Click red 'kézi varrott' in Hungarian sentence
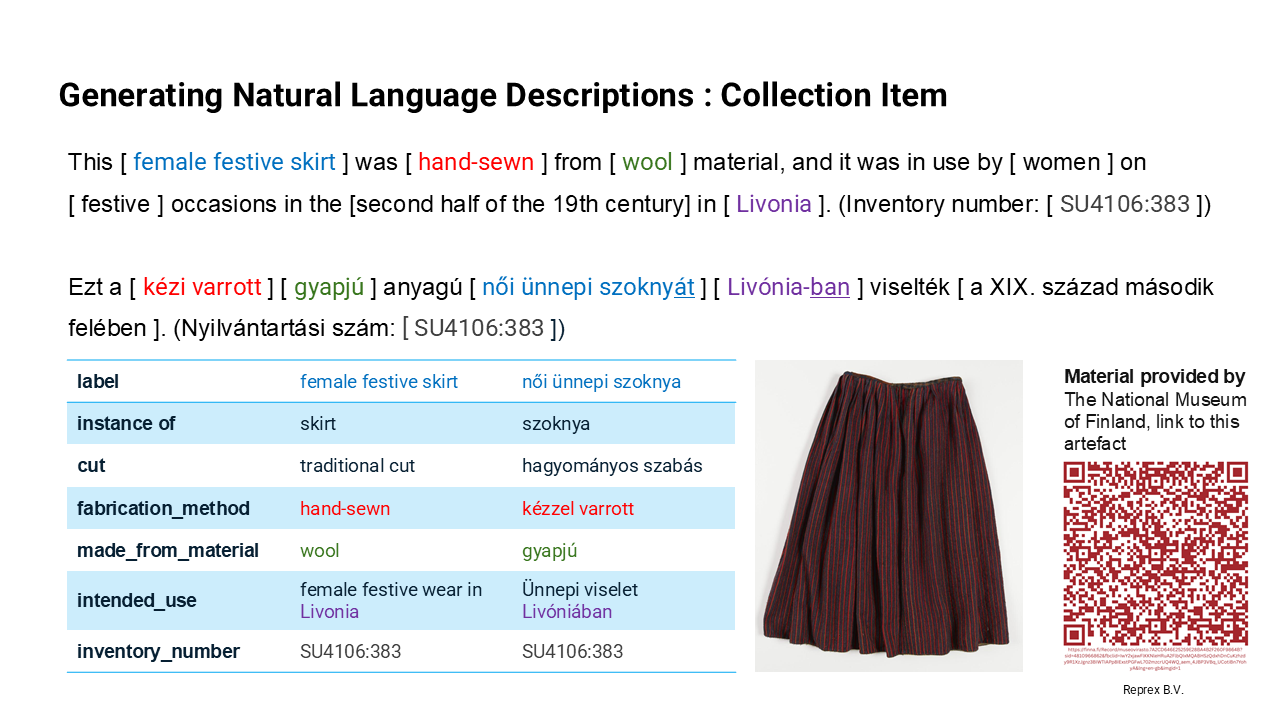This screenshot has width=1280, height=720. 203,288
